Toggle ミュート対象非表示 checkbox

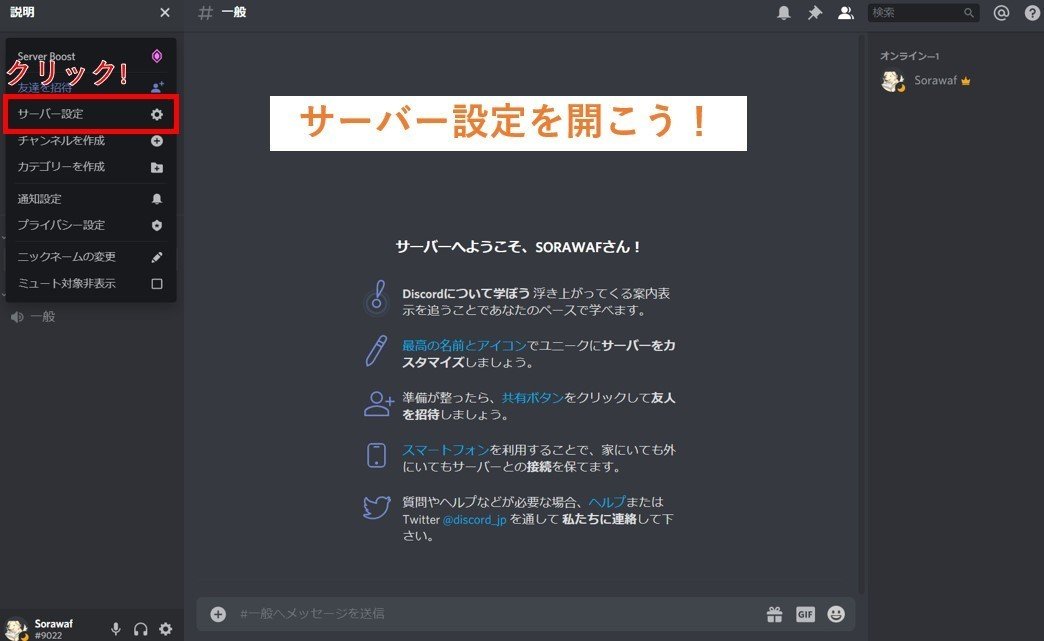pos(156,284)
